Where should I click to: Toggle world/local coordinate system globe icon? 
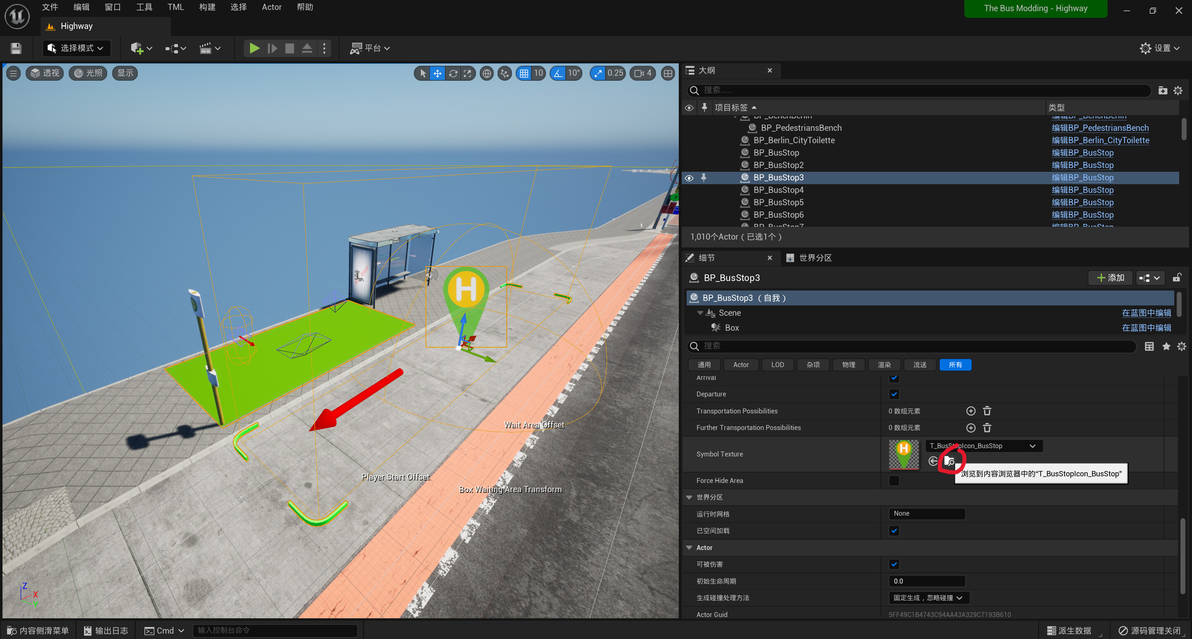coord(487,73)
